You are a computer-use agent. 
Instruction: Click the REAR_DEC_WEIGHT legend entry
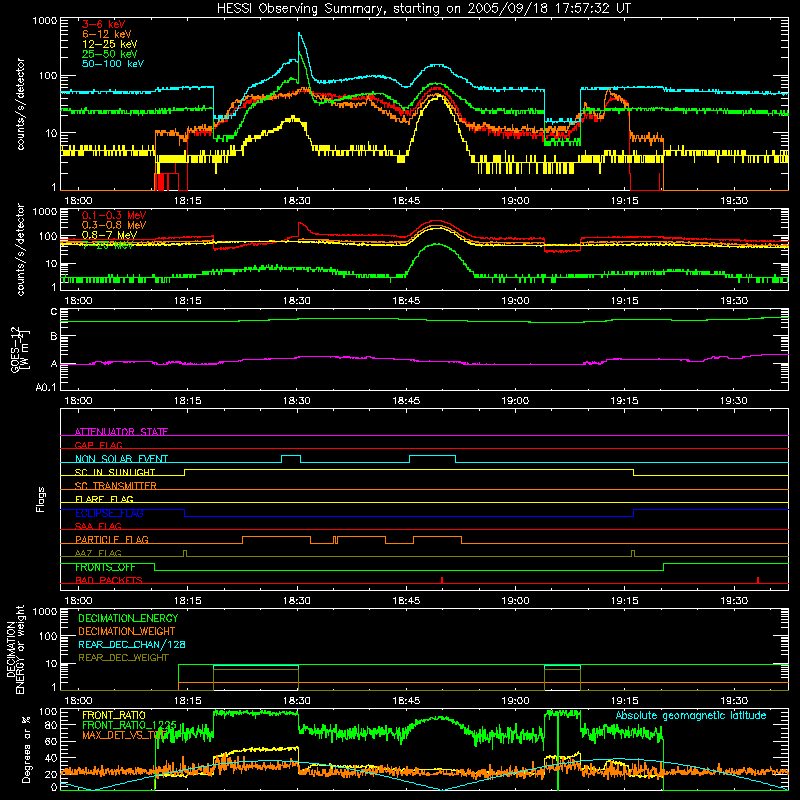(123, 658)
